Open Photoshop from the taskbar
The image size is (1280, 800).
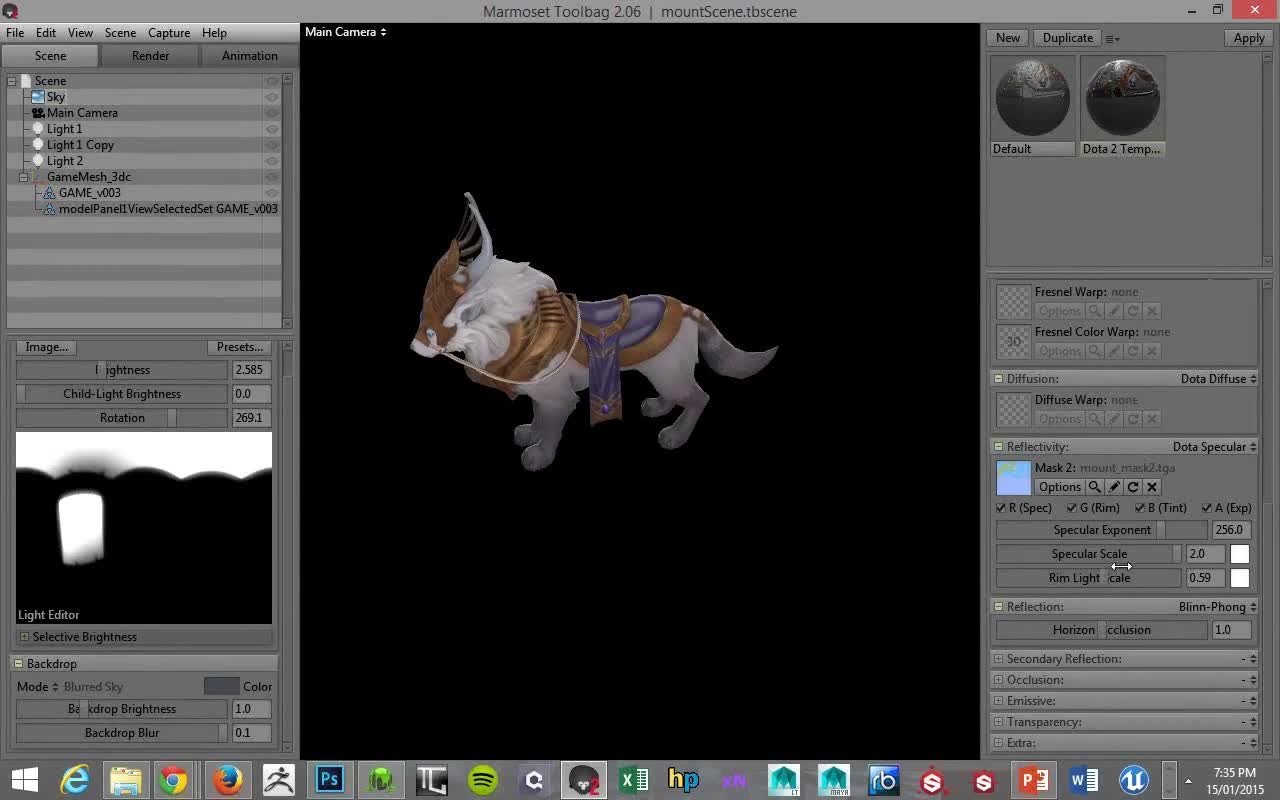point(329,779)
